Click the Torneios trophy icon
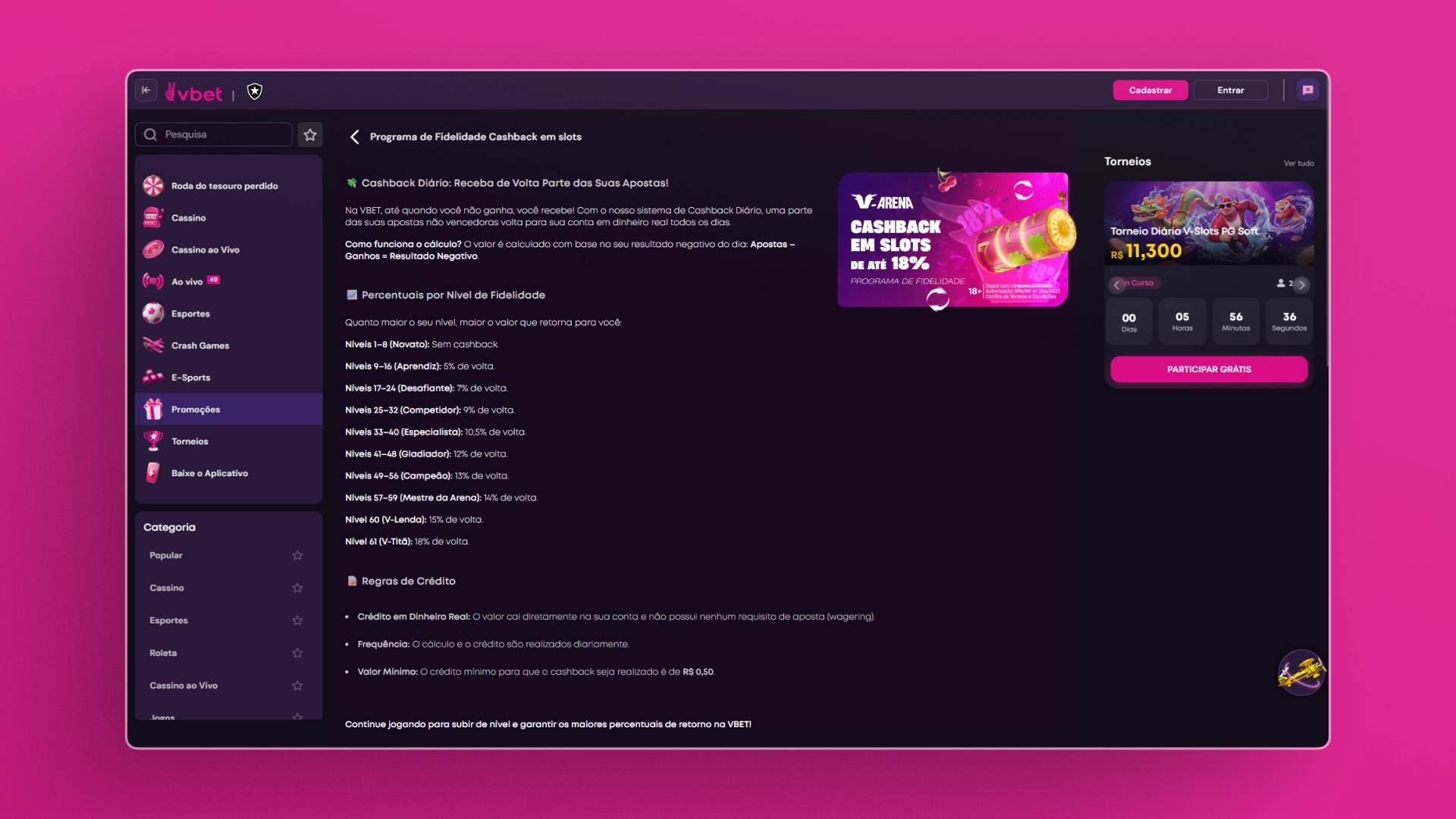The height and width of the screenshot is (819, 1456). (x=153, y=441)
